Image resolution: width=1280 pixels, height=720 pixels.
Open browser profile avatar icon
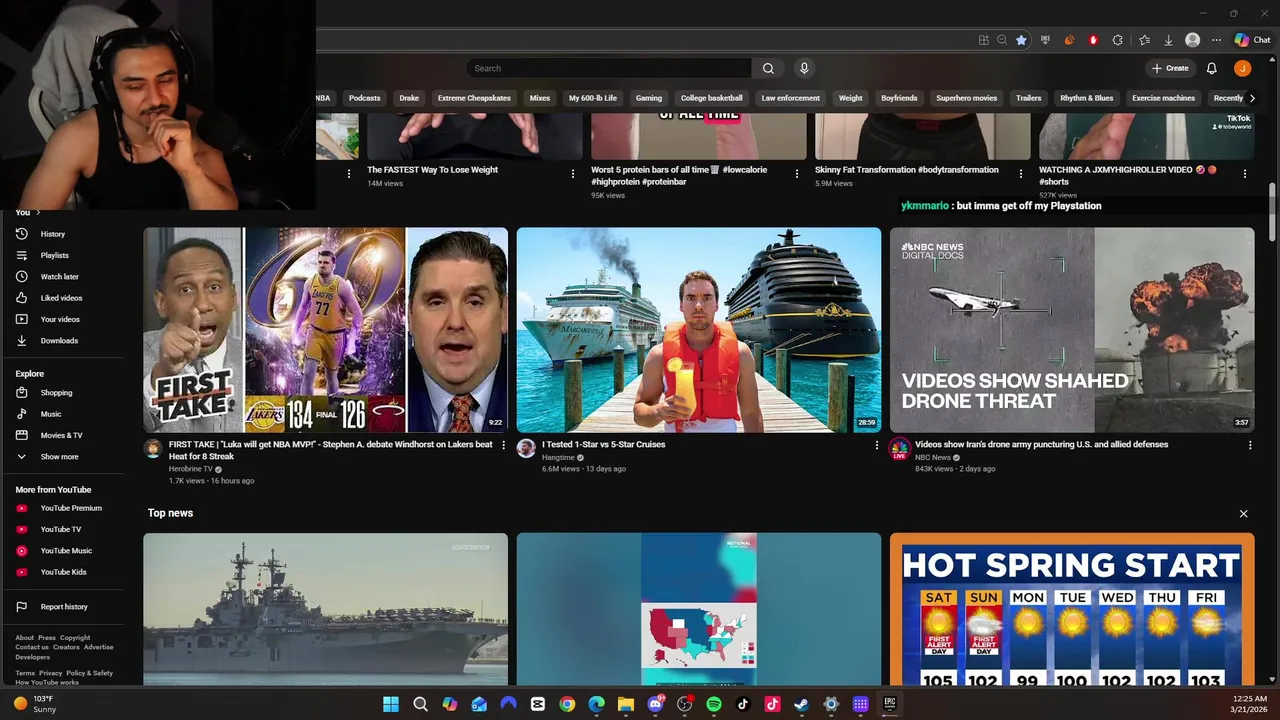pos(1192,40)
